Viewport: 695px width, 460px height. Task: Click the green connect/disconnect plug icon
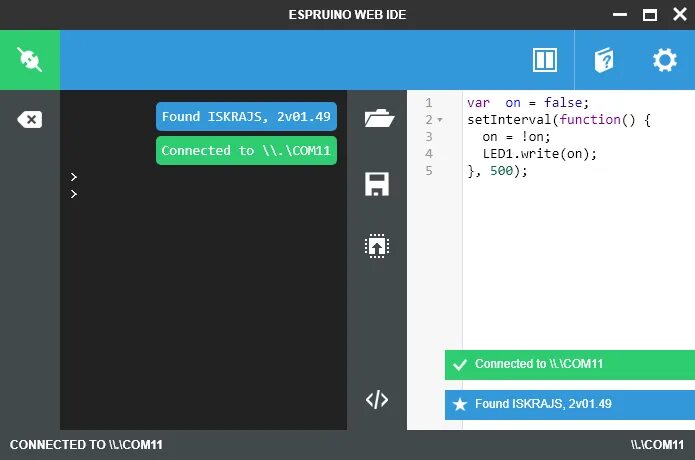(x=30, y=60)
